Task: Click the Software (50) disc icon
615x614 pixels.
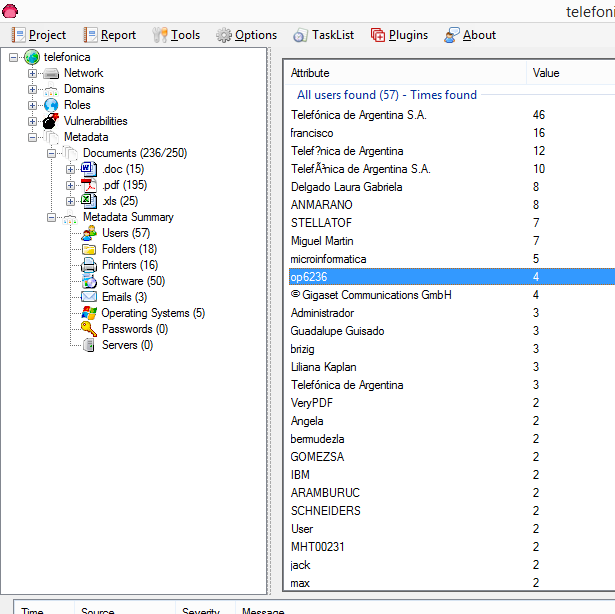Action: (x=89, y=281)
